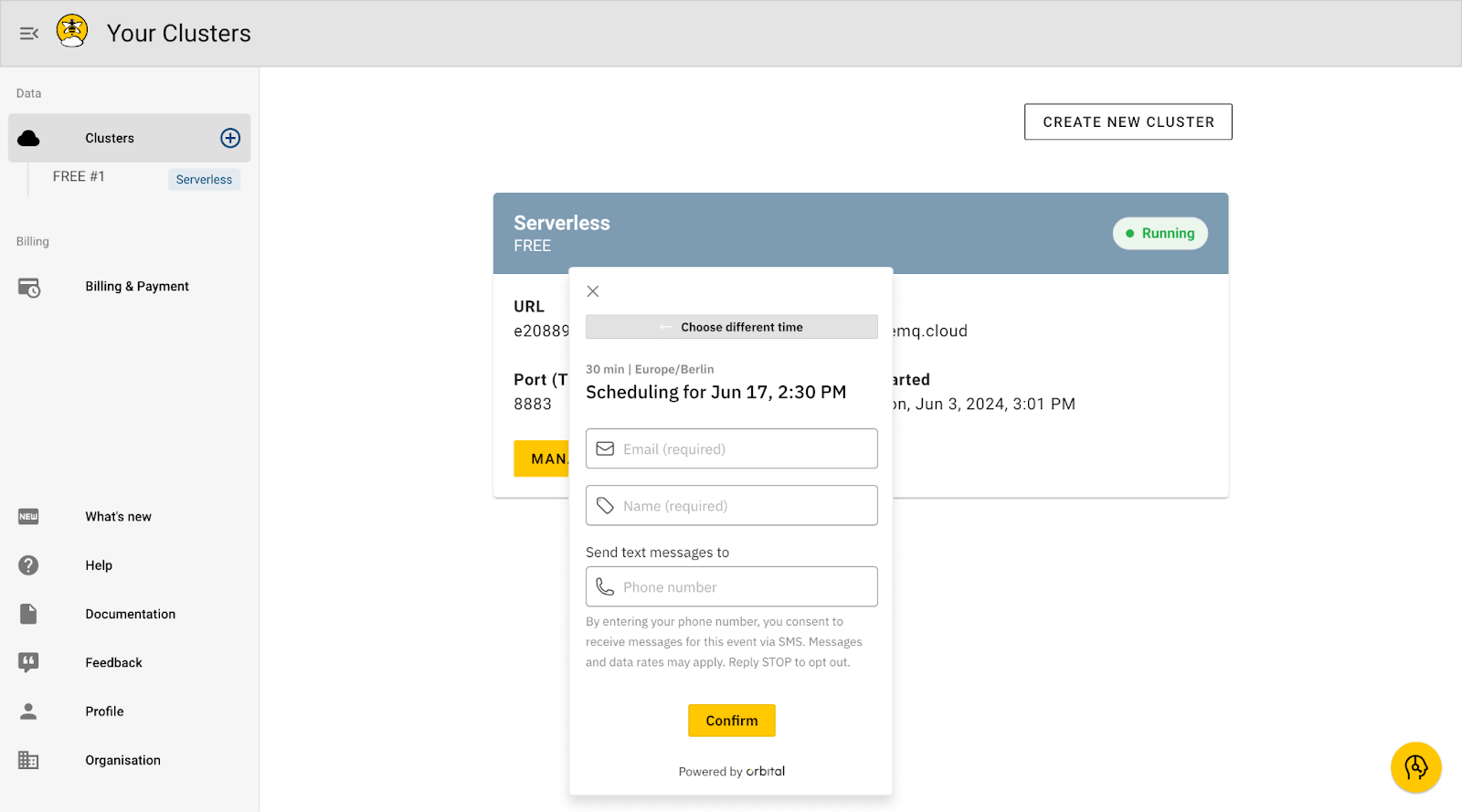This screenshot has width=1462, height=812.
Task: Open Billing & Payment page
Action: click(137, 287)
